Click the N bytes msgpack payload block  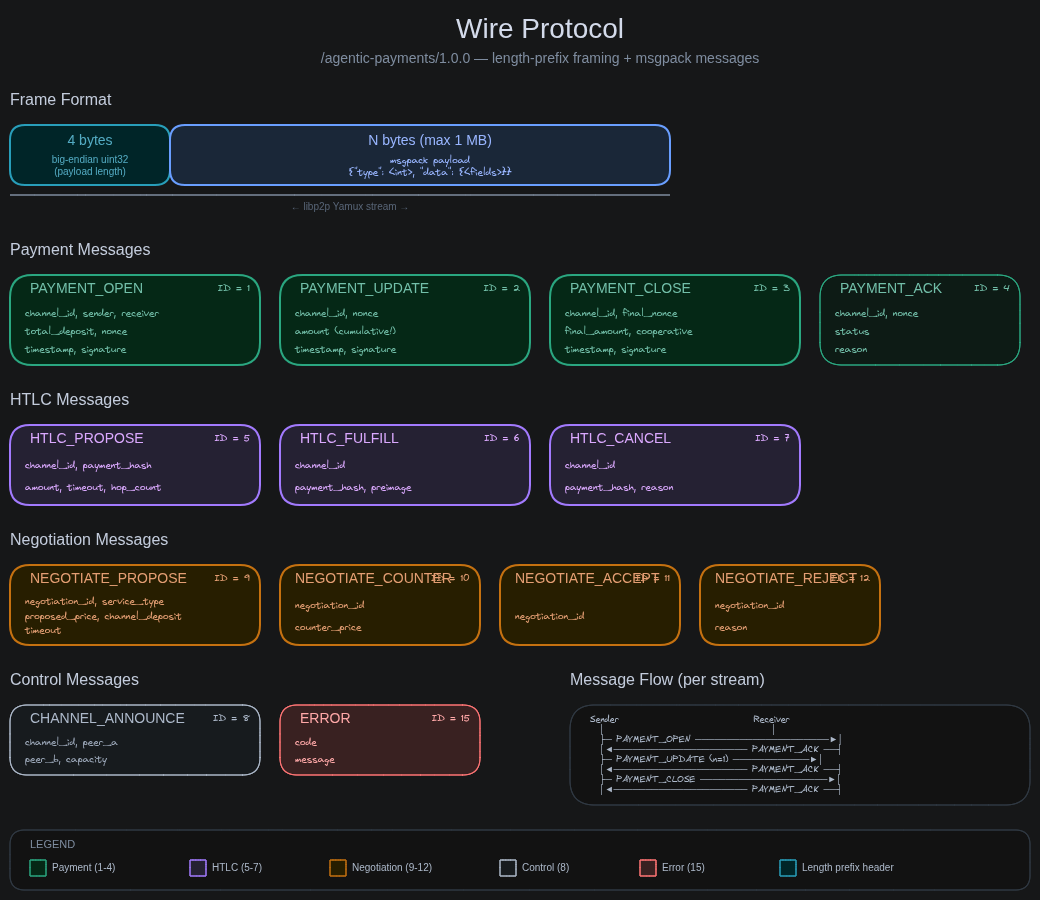(x=420, y=155)
